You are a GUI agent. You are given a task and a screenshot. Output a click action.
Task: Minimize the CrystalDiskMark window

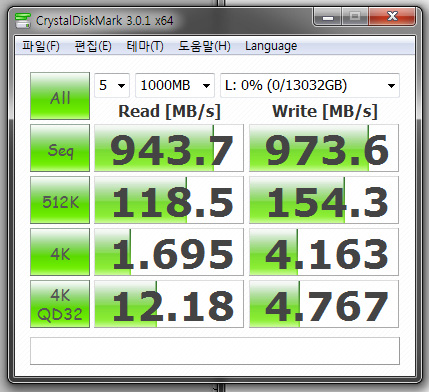[x=328, y=17]
